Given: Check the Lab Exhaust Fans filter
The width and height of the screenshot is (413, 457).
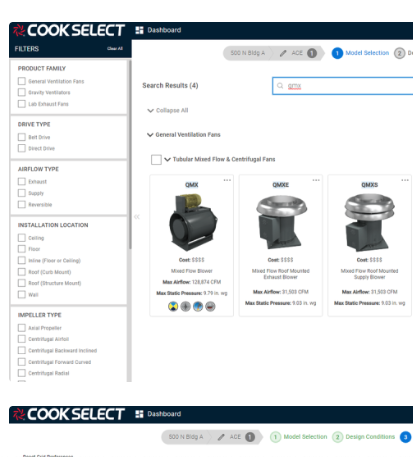Looking at the screenshot, I should pyautogui.click(x=22, y=104).
